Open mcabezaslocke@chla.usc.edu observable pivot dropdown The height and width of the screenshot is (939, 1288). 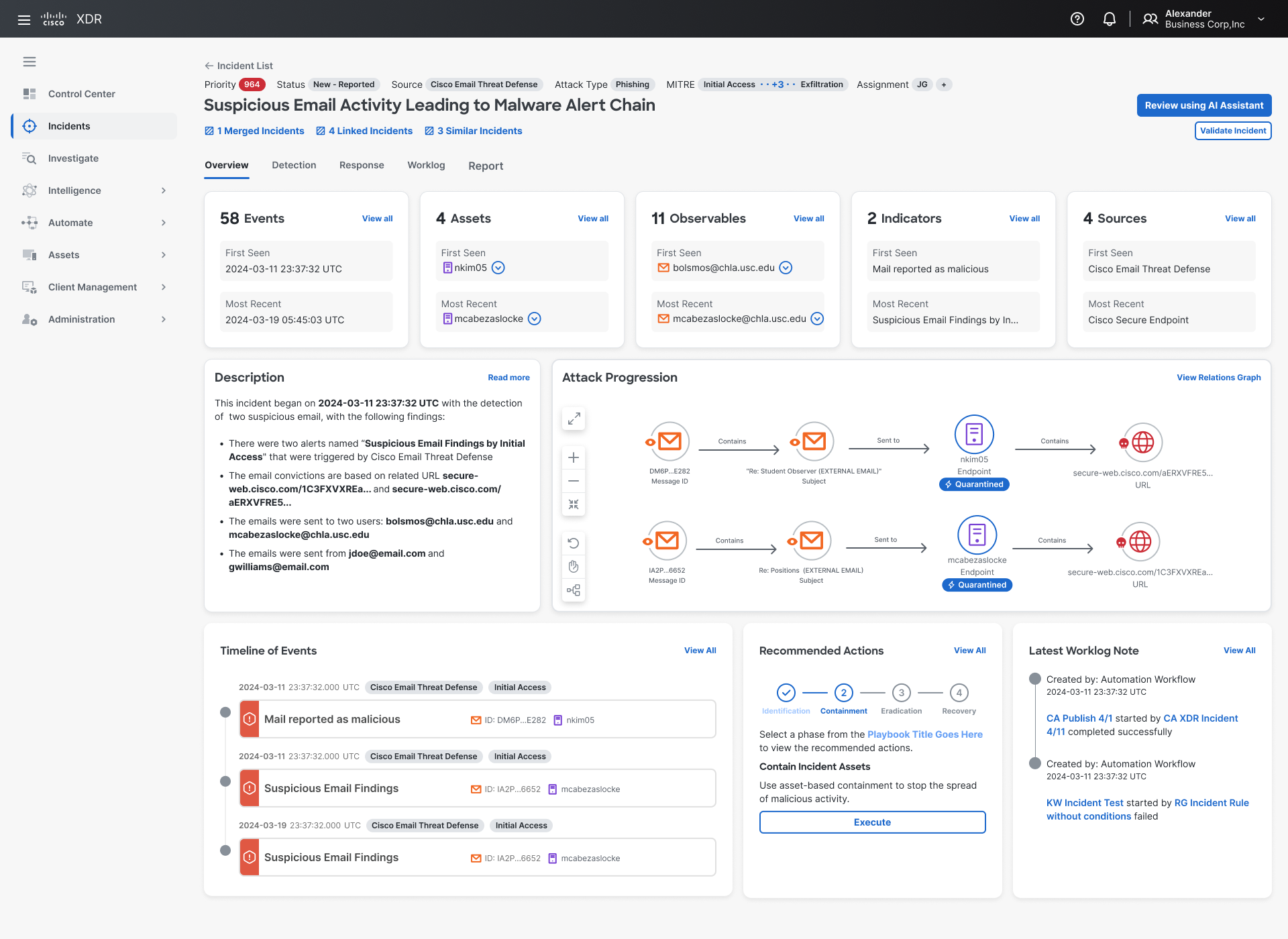[817, 319]
